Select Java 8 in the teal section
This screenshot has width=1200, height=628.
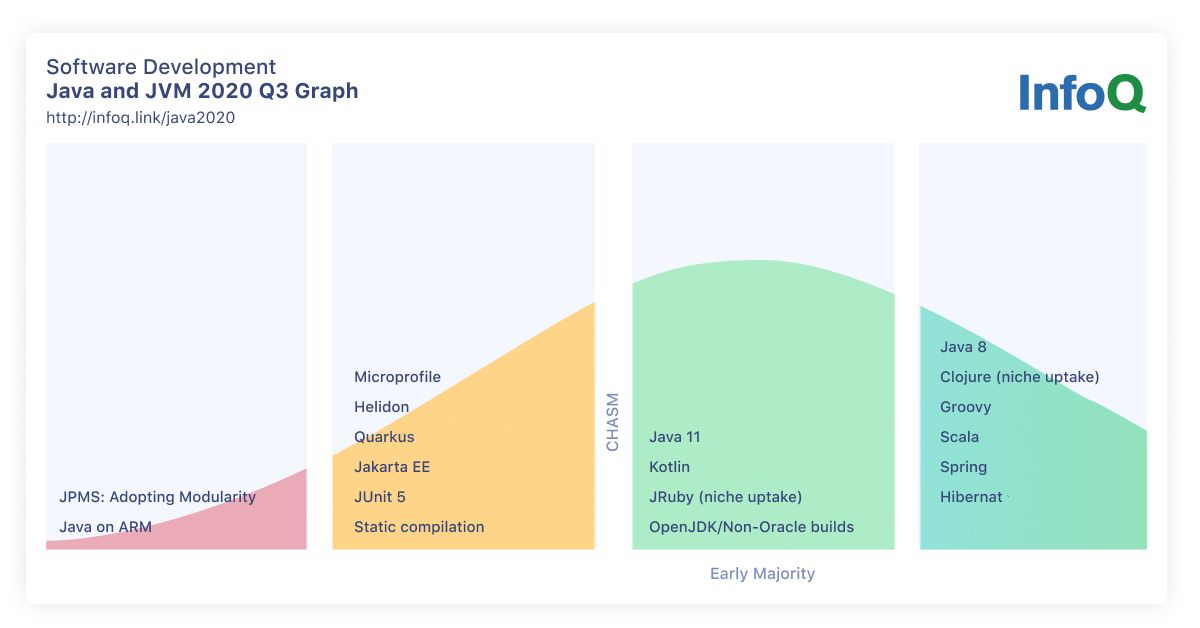point(963,347)
